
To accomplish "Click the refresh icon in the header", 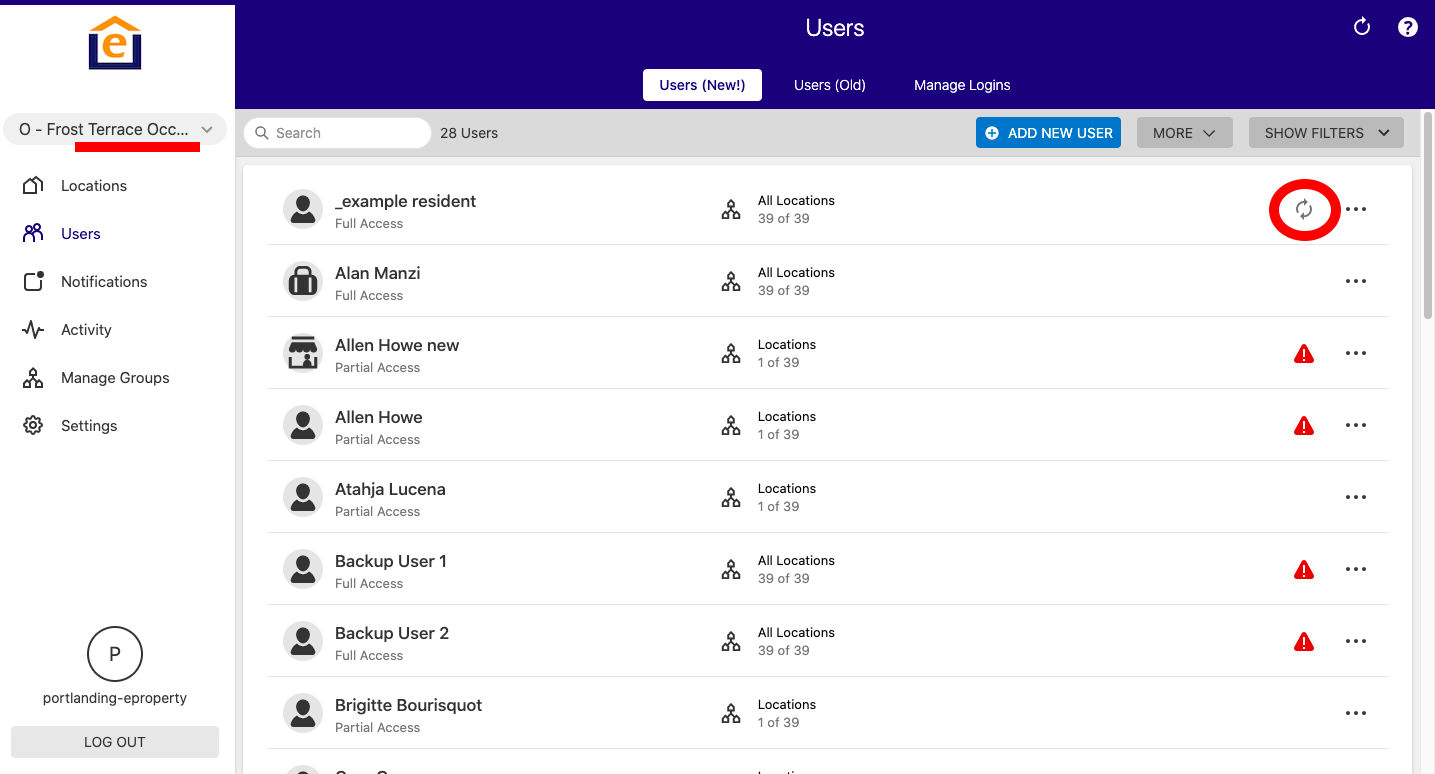I will tap(1362, 27).
